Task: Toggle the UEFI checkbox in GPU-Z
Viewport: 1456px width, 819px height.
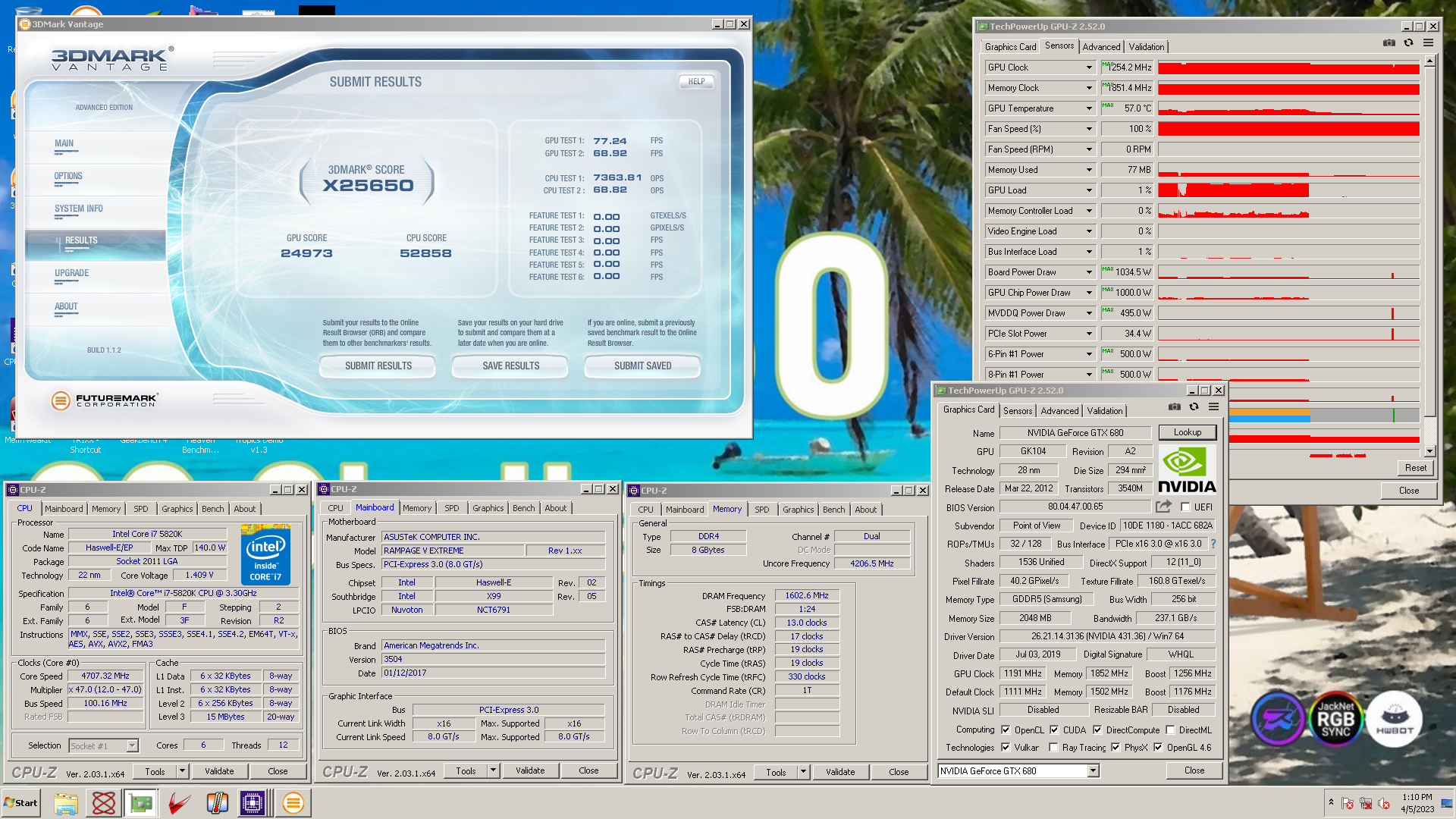Action: [1185, 507]
